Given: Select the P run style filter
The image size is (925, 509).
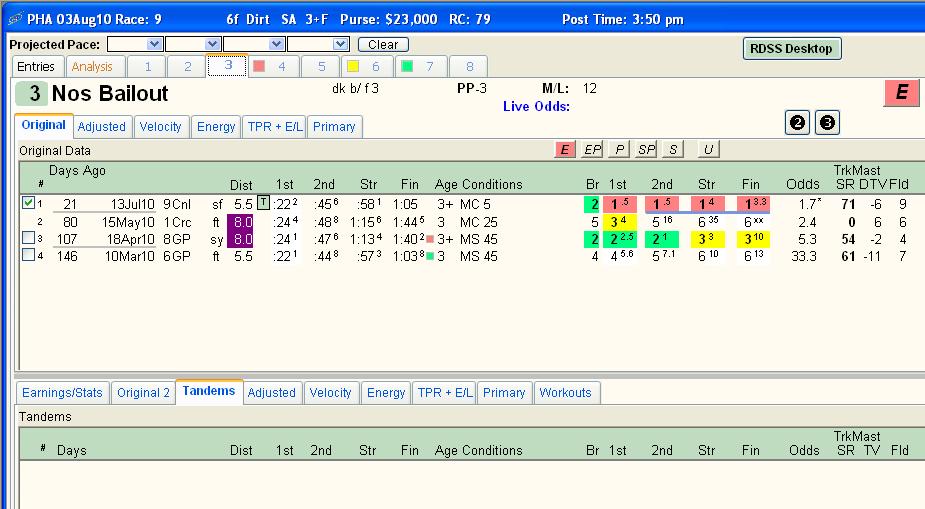Looking at the screenshot, I should [619, 150].
